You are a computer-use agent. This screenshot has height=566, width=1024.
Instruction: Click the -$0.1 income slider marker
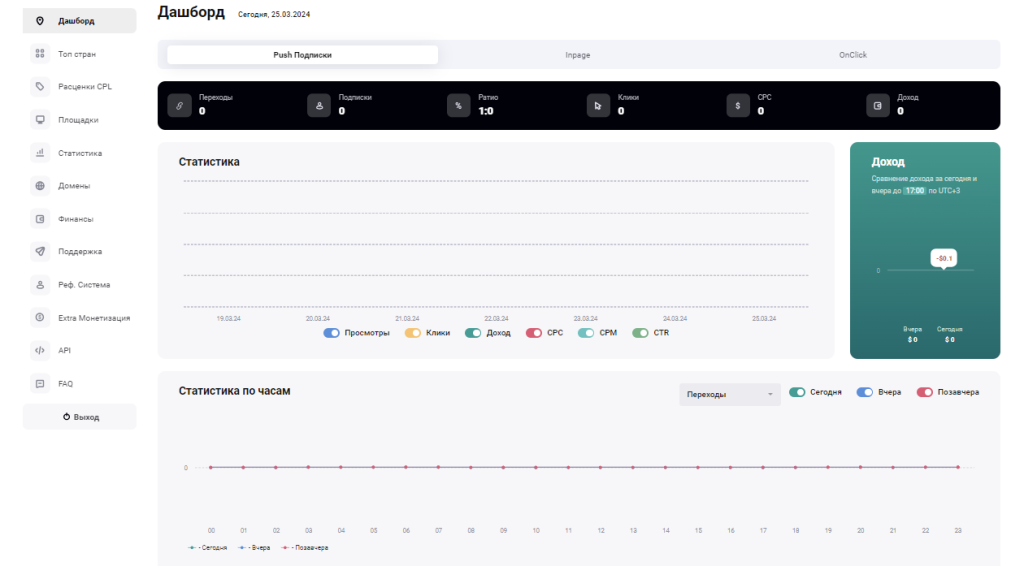(944, 259)
